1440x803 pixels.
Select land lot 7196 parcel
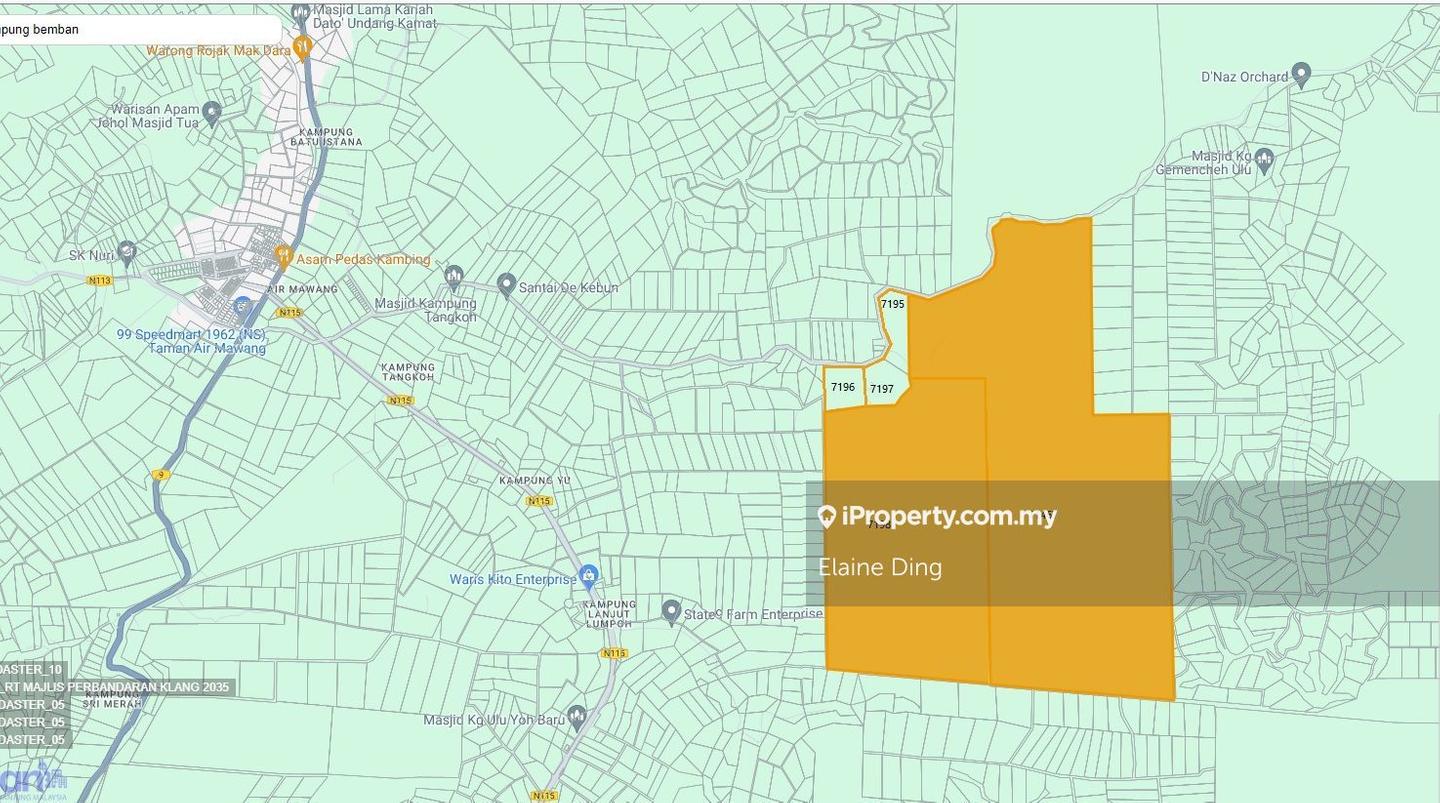843,388
